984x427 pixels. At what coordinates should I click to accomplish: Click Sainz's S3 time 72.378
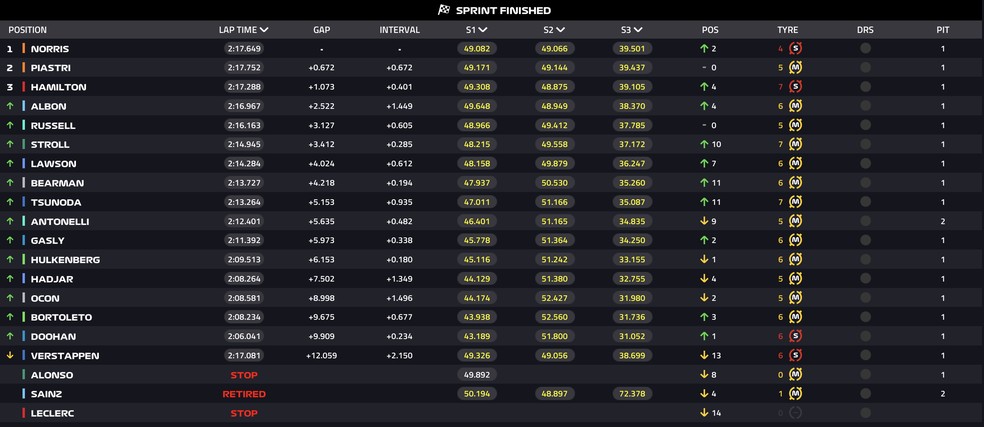coord(632,394)
